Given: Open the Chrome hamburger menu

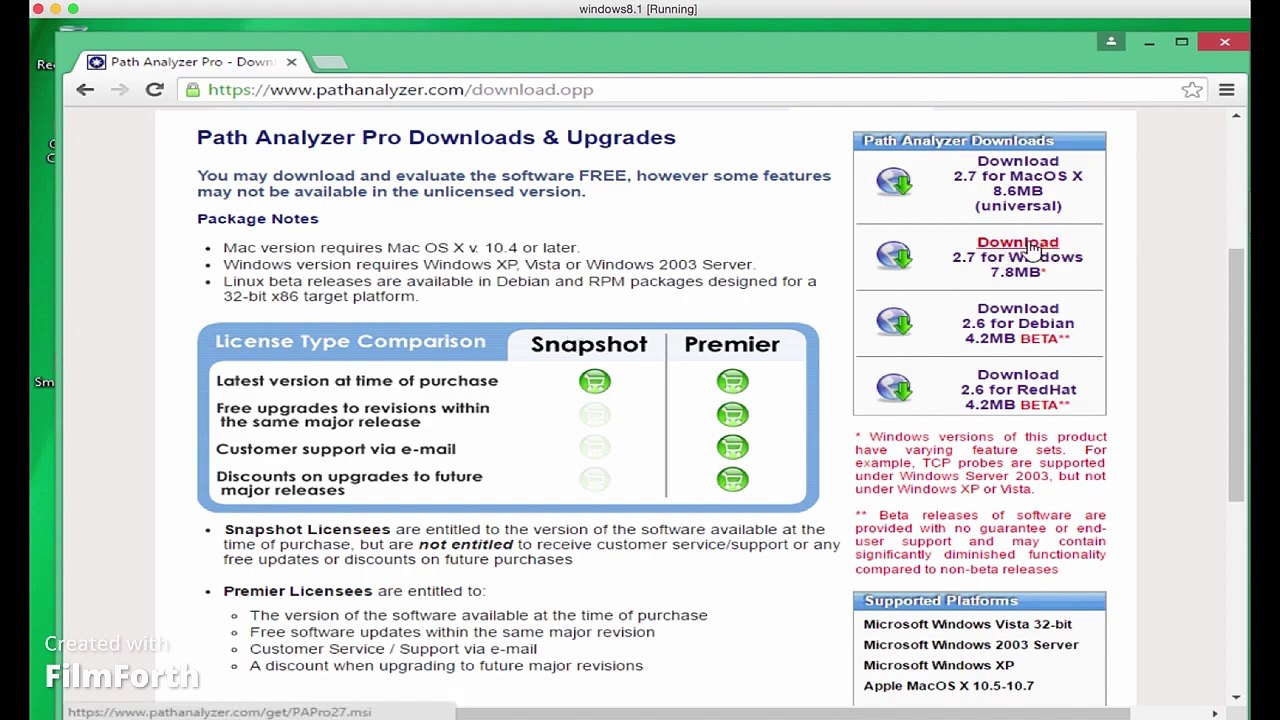Looking at the screenshot, I should click(1227, 90).
